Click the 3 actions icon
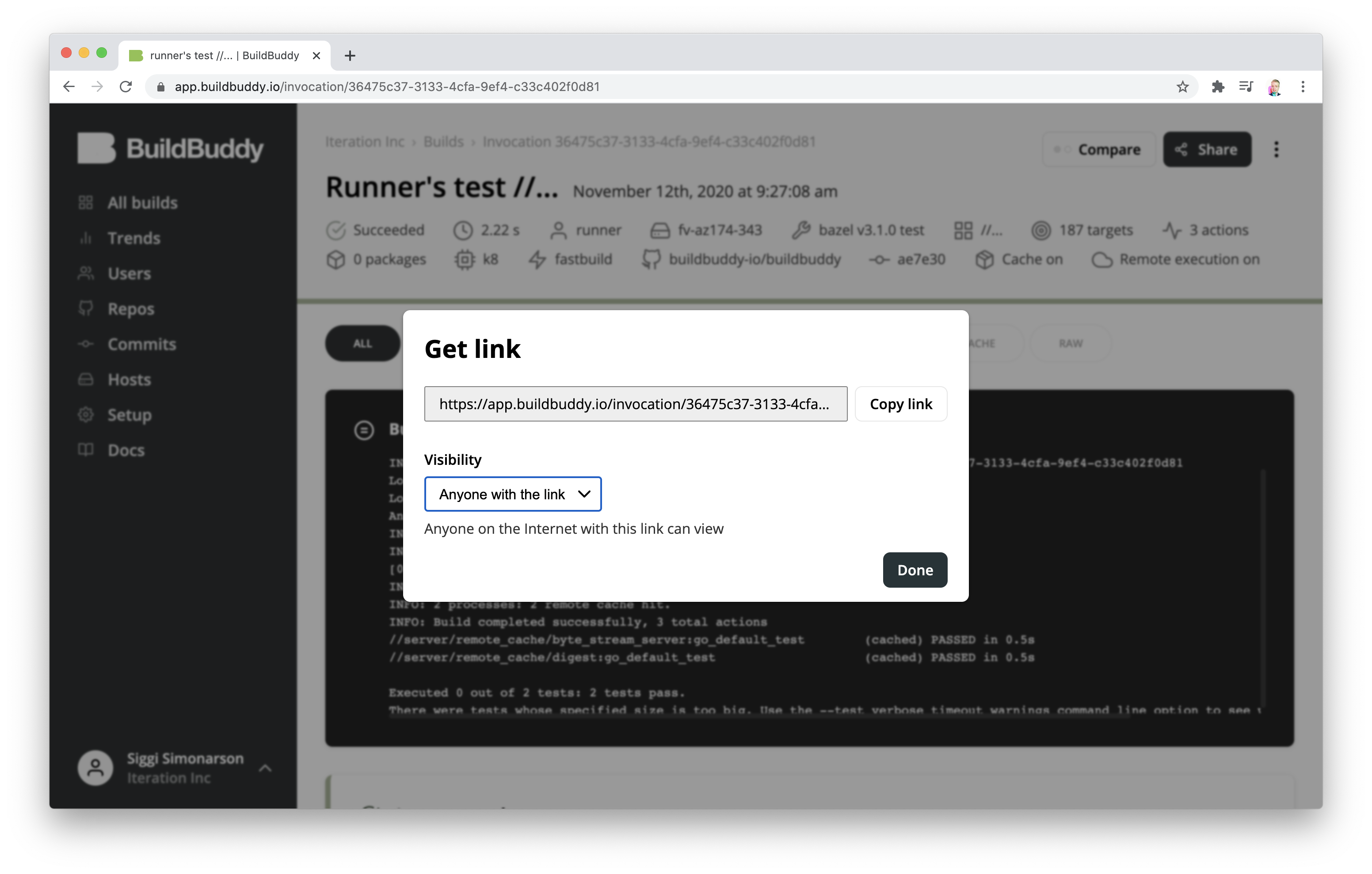1372x874 pixels. point(1171,230)
